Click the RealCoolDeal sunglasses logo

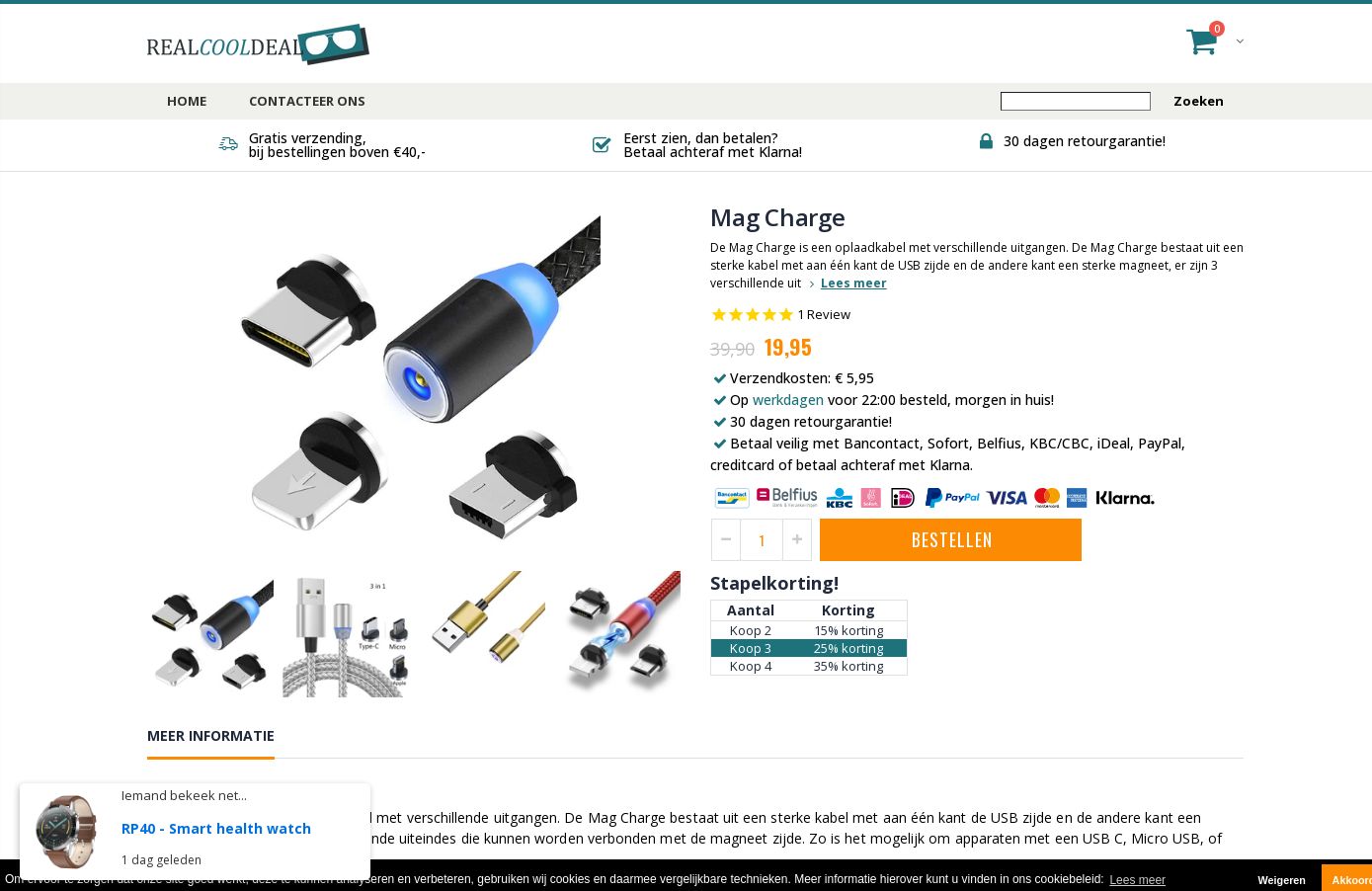tap(258, 44)
